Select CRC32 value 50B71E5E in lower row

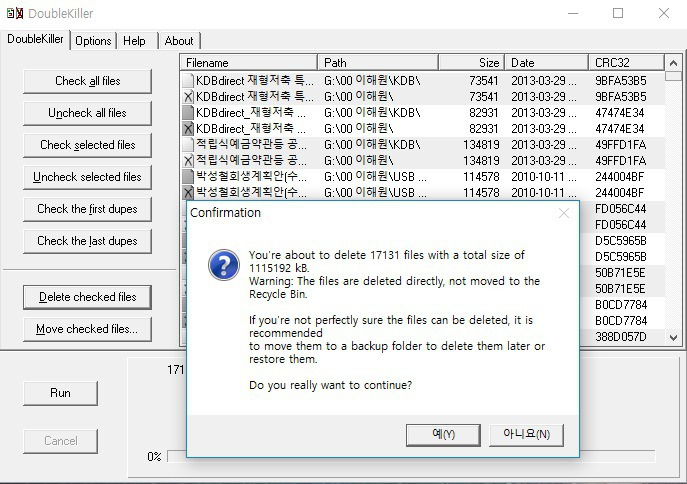click(620, 289)
